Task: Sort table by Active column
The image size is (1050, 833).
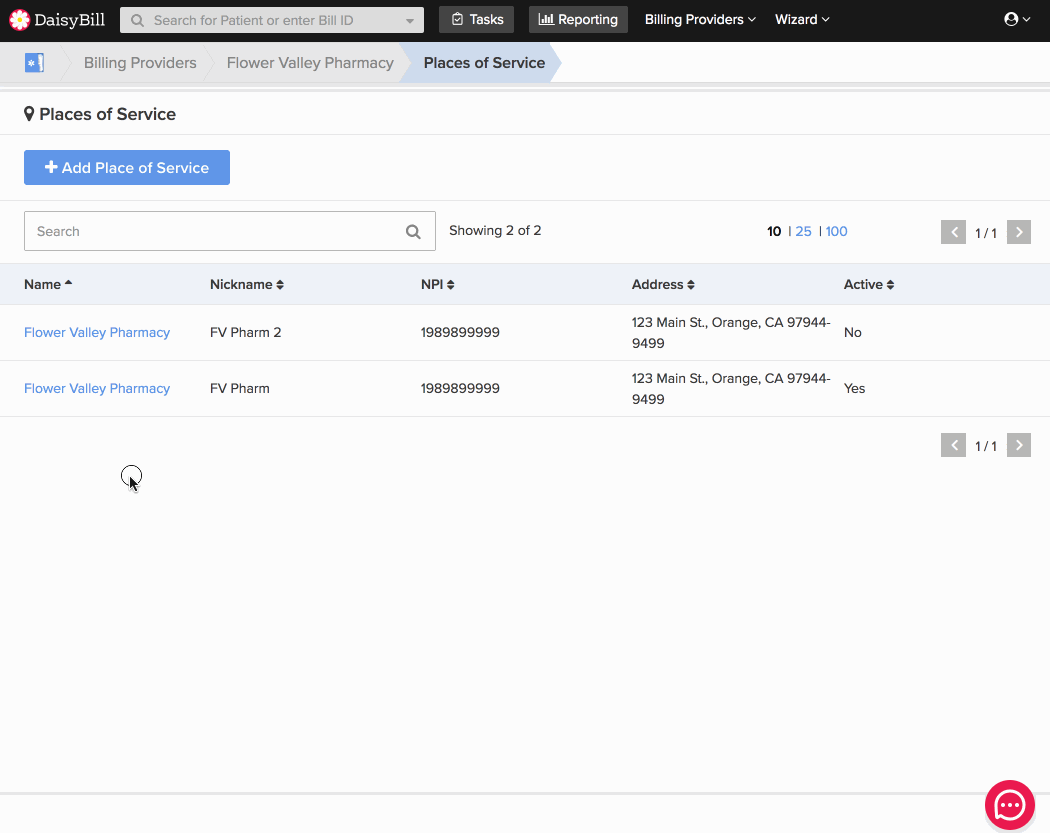Action: (869, 285)
